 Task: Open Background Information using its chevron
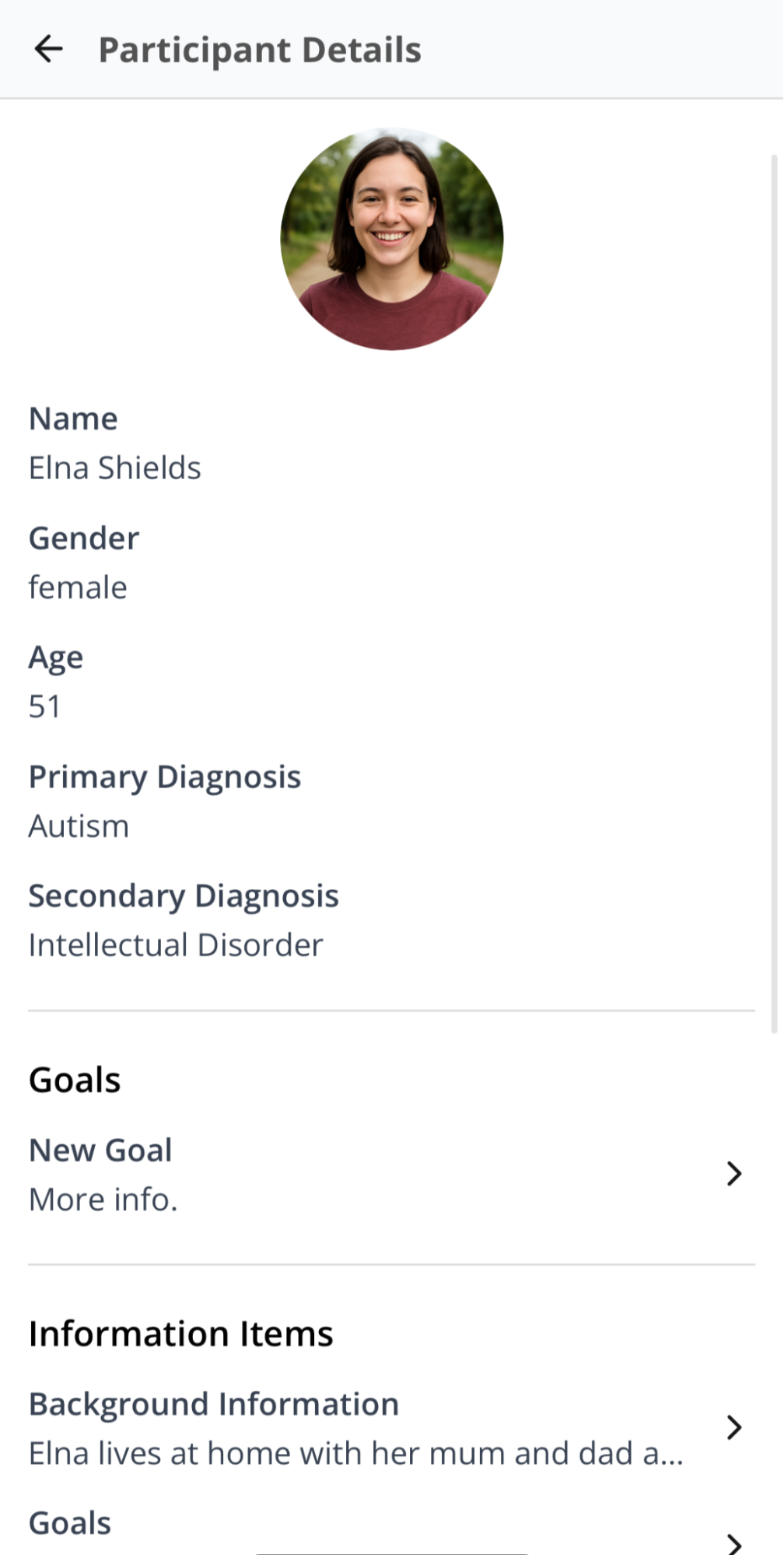click(733, 1427)
